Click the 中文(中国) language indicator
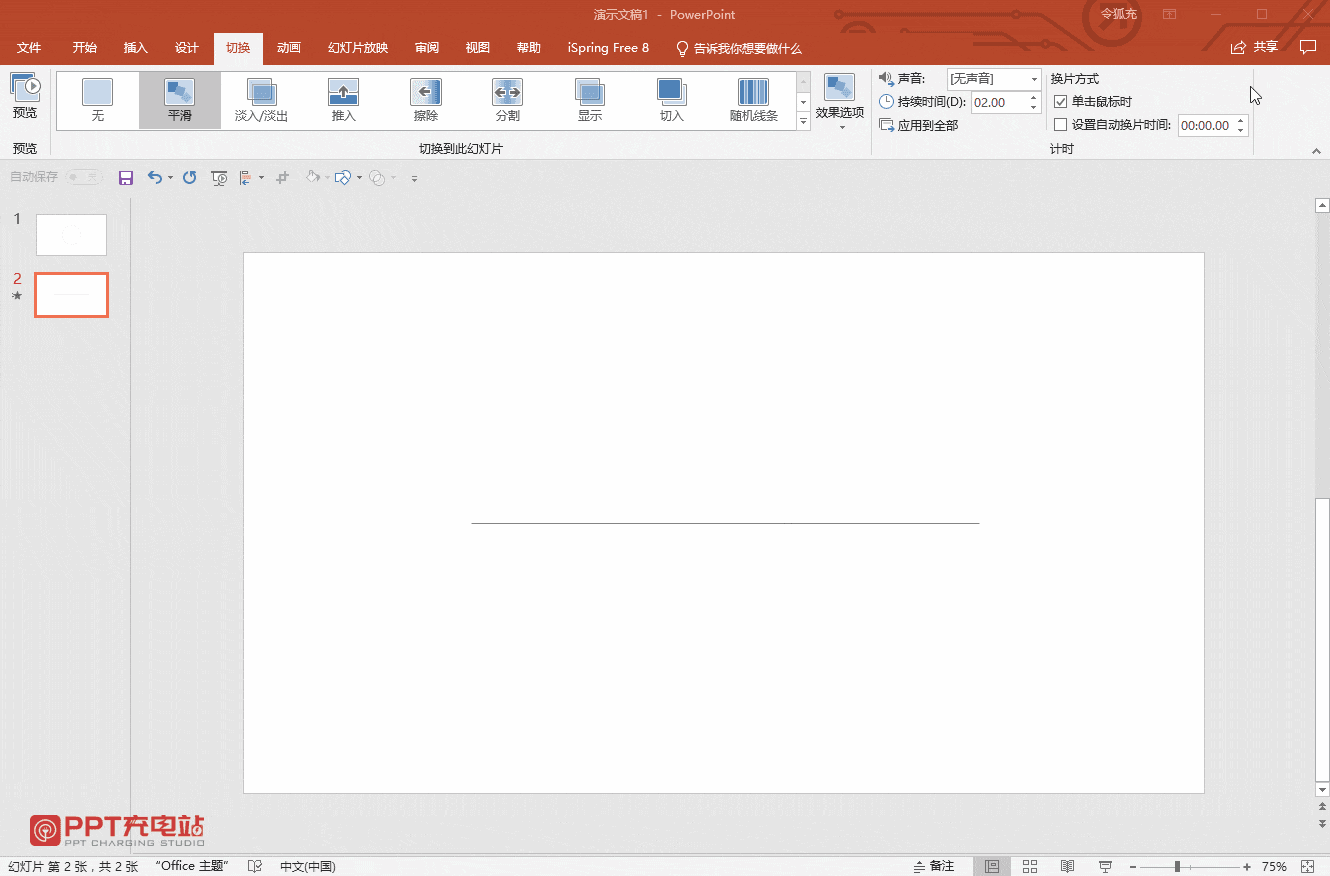The width and height of the screenshot is (1330, 876). coord(307,866)
